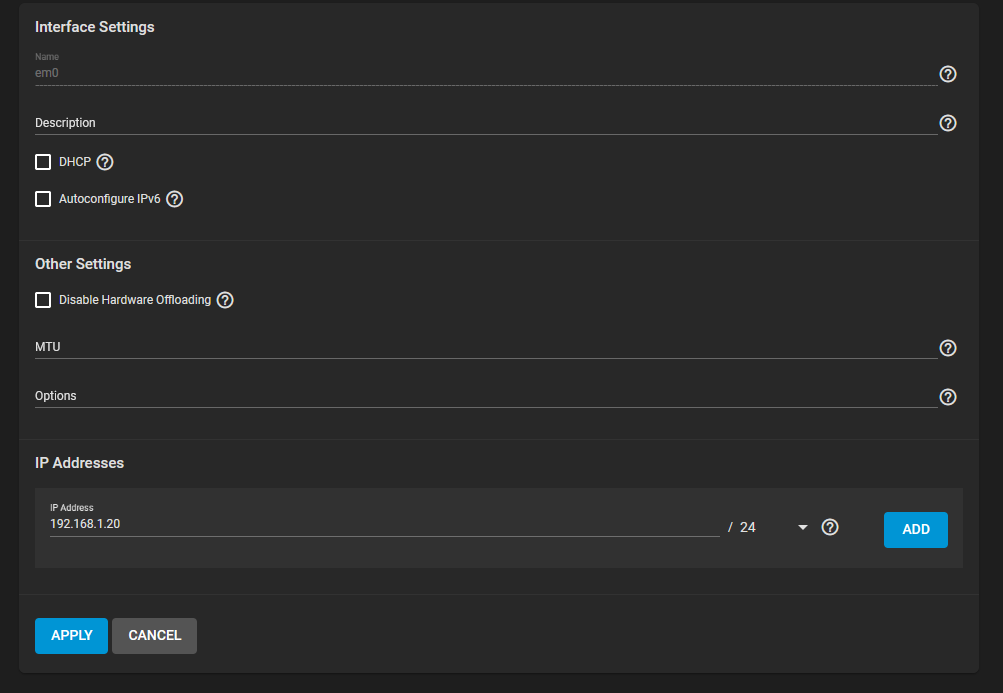Open Disable Hardware Offloading help icon
1003x693 pixels.
click(225, 300)
